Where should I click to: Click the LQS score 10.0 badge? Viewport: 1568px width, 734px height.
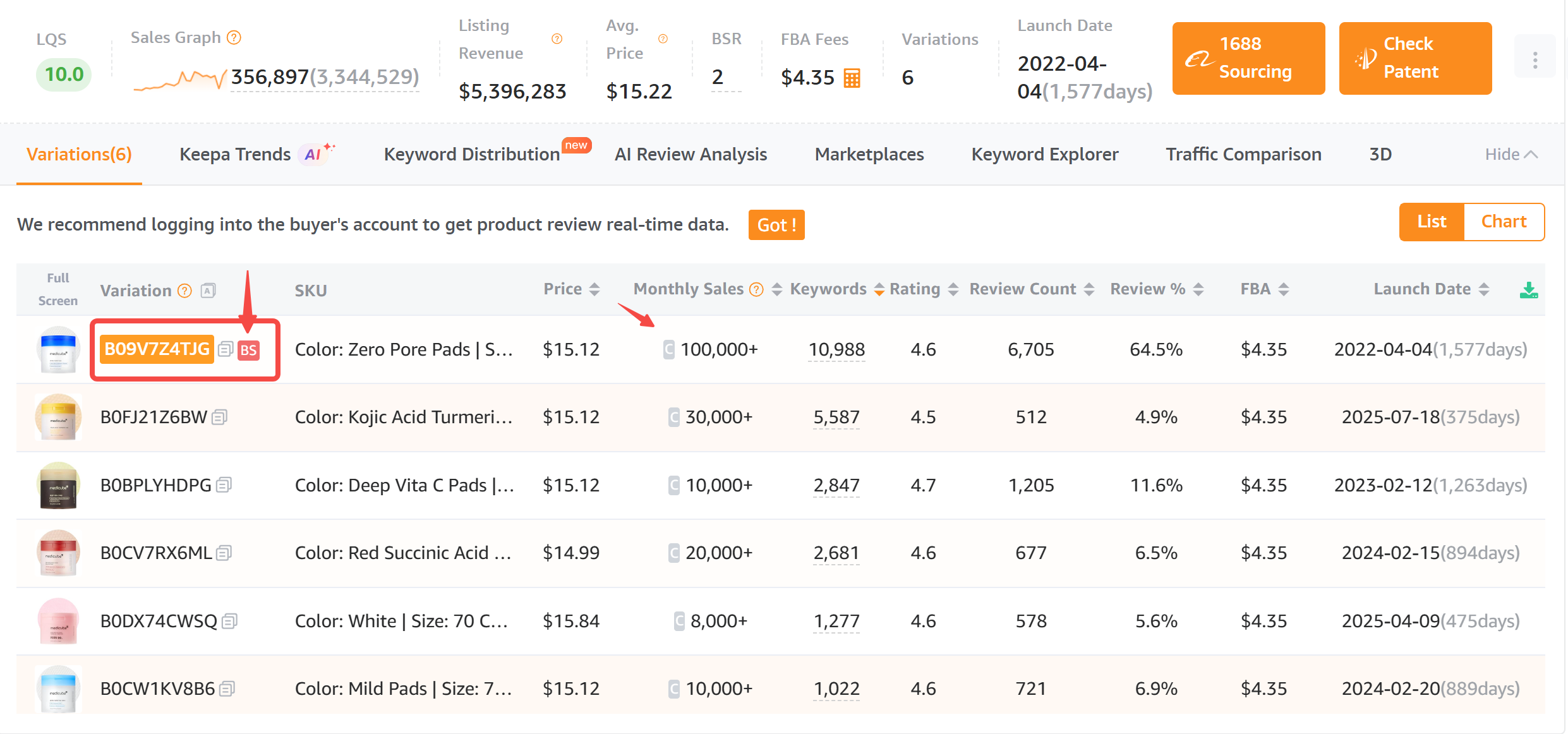64,75
